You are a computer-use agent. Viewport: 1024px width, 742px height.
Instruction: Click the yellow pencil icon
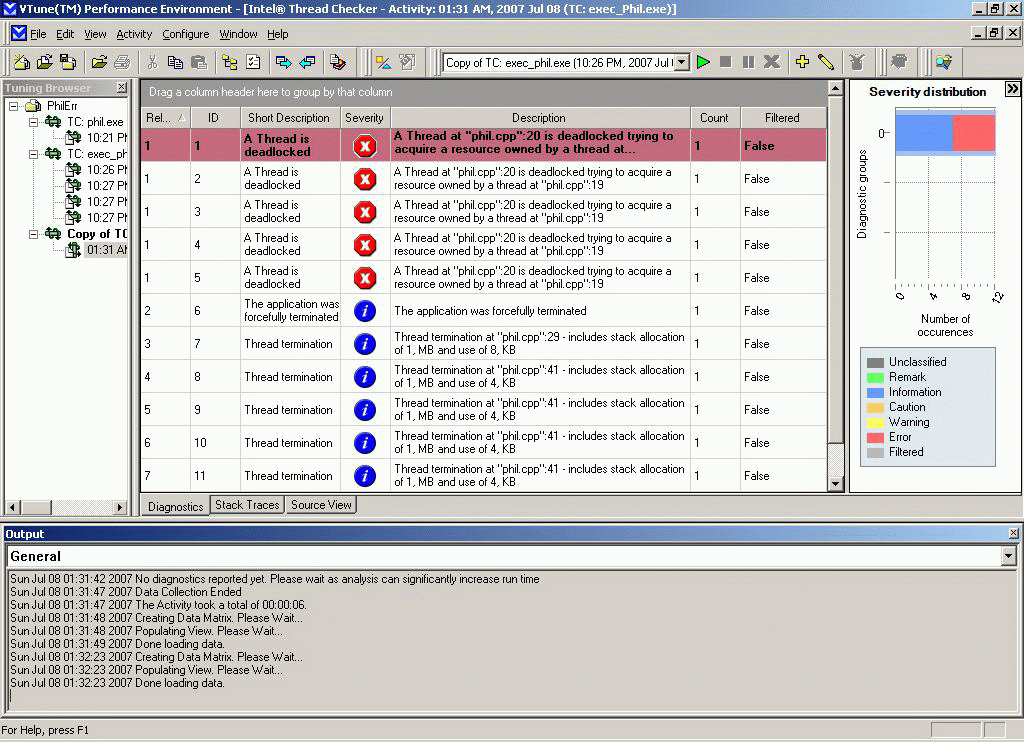coord(826,62)
